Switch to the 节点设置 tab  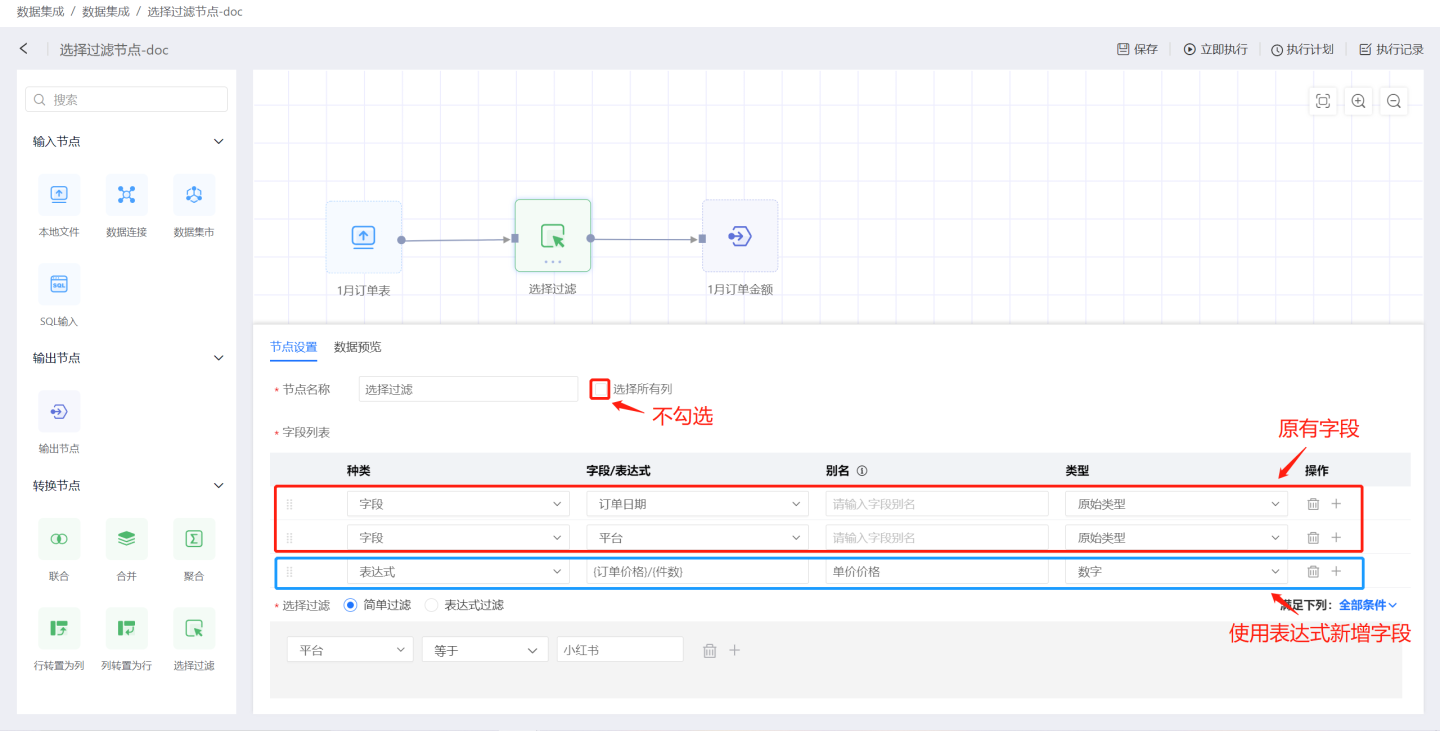(x=293, y=347)
